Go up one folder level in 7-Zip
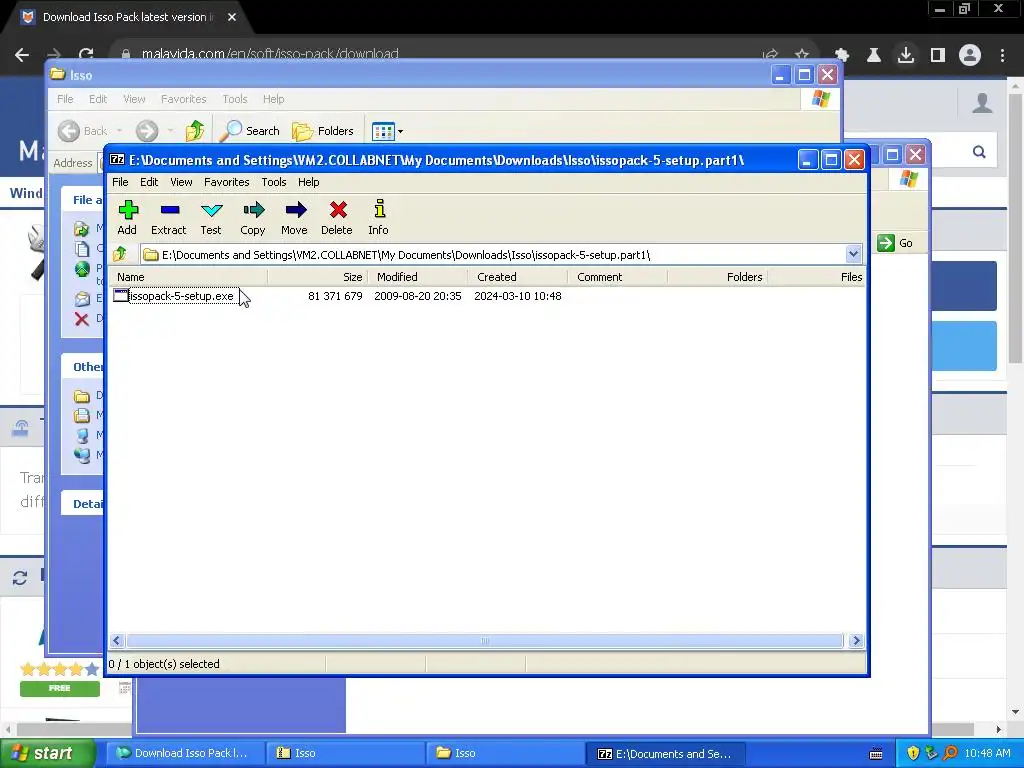 pos(120,254)
